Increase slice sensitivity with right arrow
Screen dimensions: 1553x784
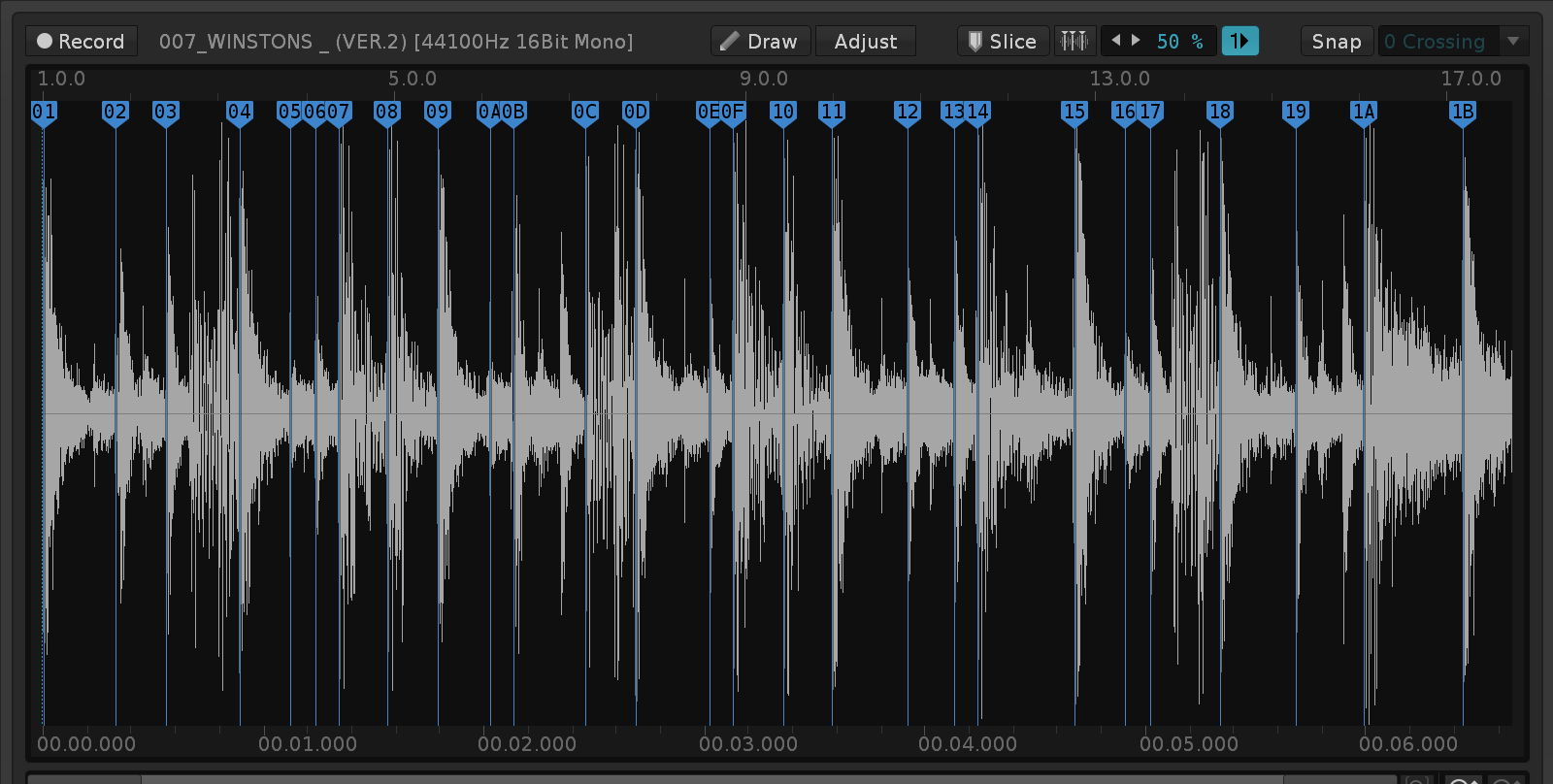(1136, 41)
